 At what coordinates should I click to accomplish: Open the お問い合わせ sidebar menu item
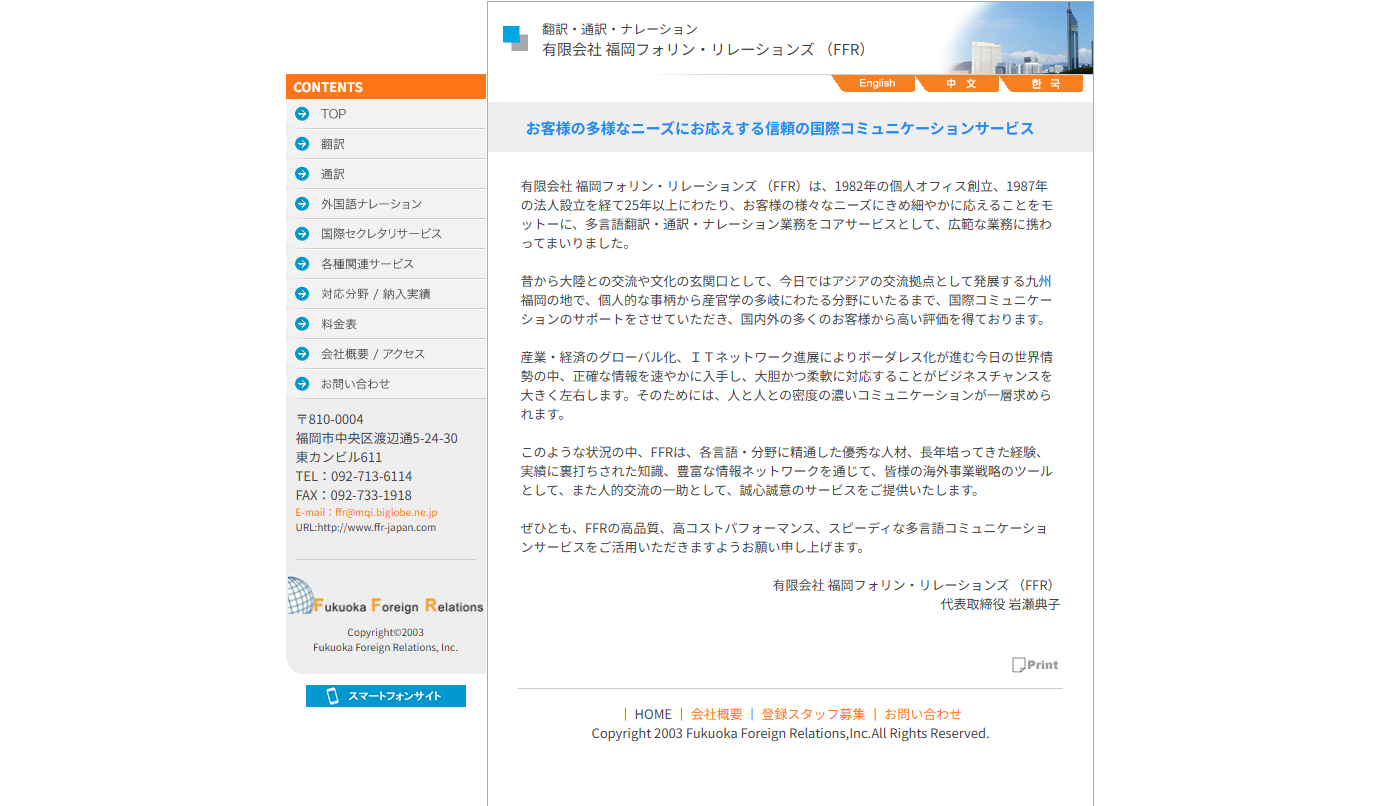point(386,384)
